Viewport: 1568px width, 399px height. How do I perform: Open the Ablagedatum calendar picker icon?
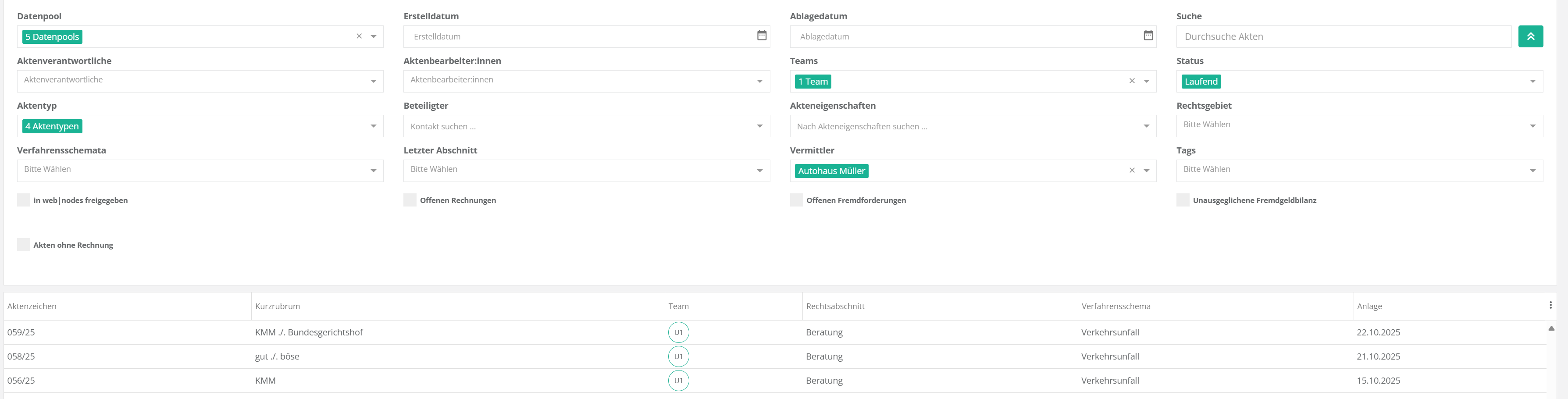[x=1147, y=36]
